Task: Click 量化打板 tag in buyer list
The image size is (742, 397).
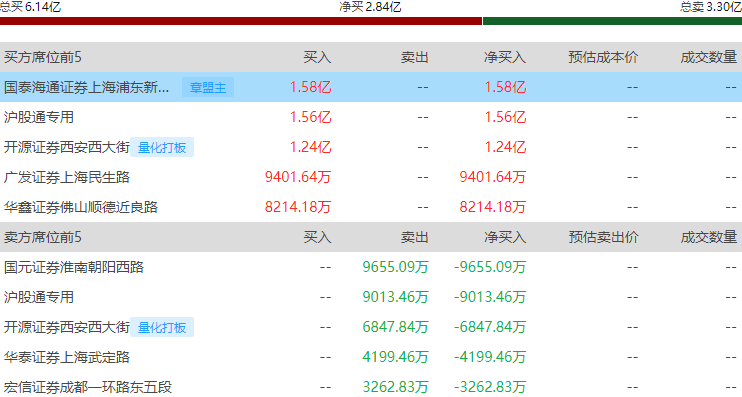Action: (x=162, y=148)
